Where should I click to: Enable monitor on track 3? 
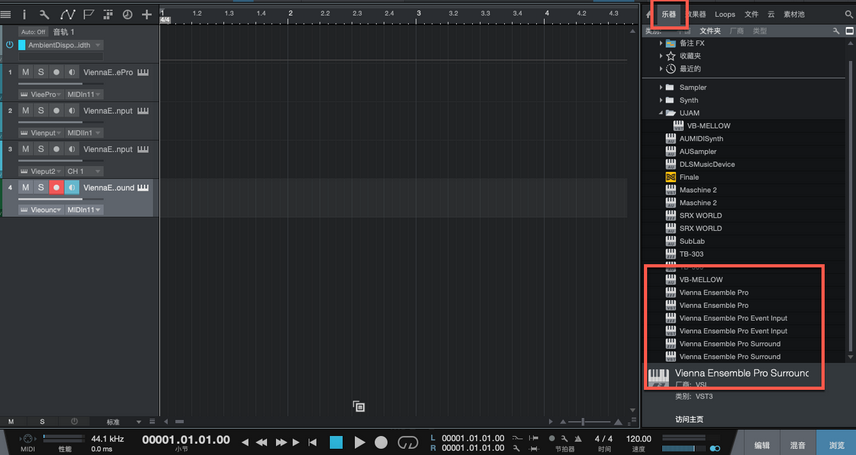click(x=72, y=149)
